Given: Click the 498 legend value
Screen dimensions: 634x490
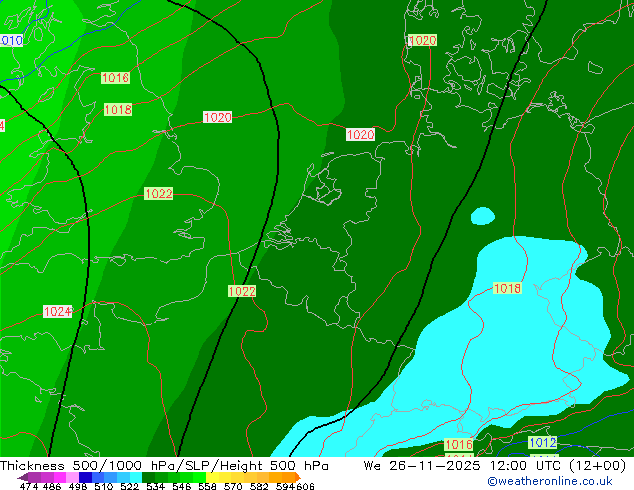Looking at the screenshot, I should [78, 486].
